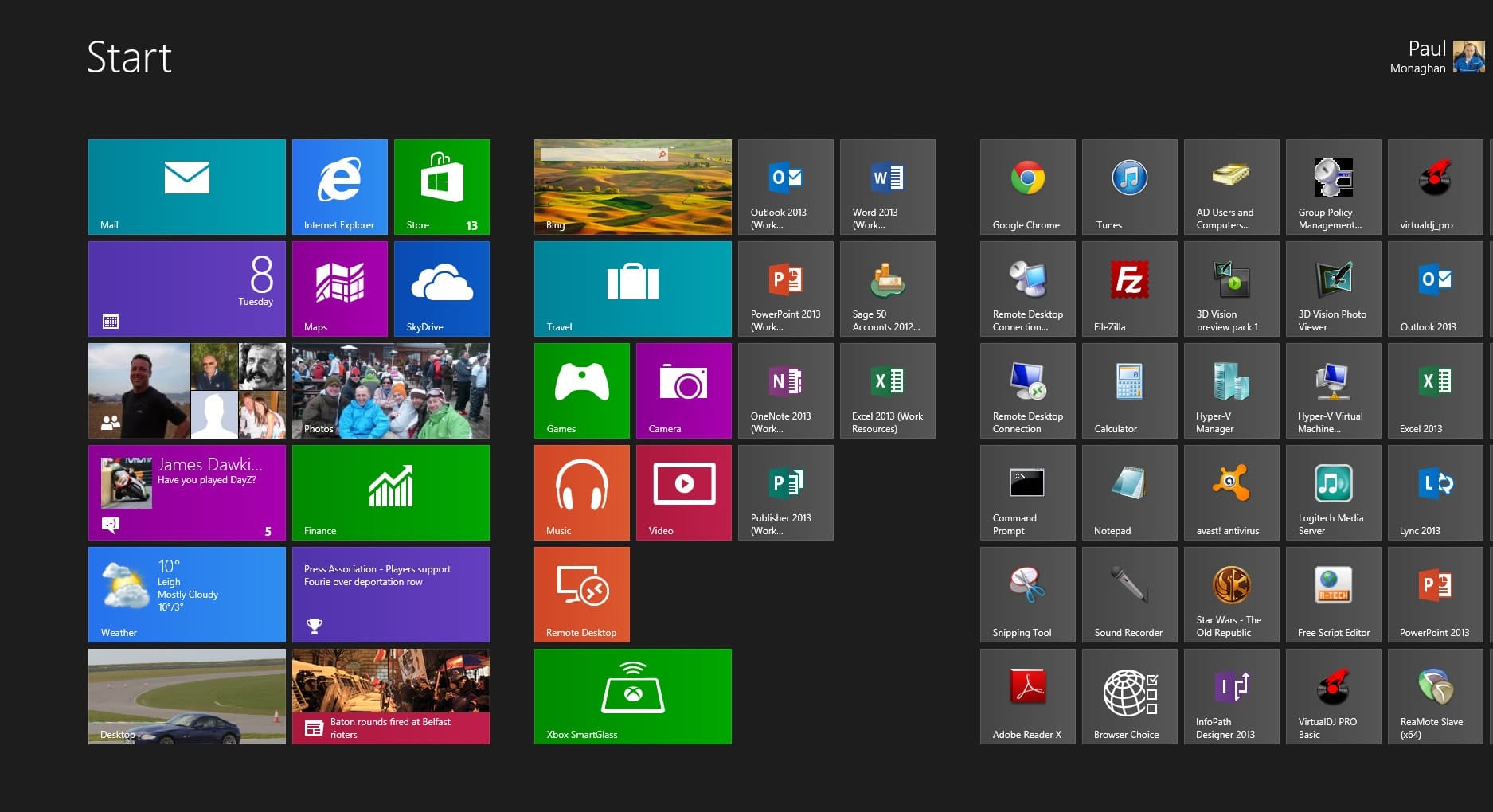Open the Press Association sports news tile
This screenshot has width=1493, height=812.
point(391,595)
